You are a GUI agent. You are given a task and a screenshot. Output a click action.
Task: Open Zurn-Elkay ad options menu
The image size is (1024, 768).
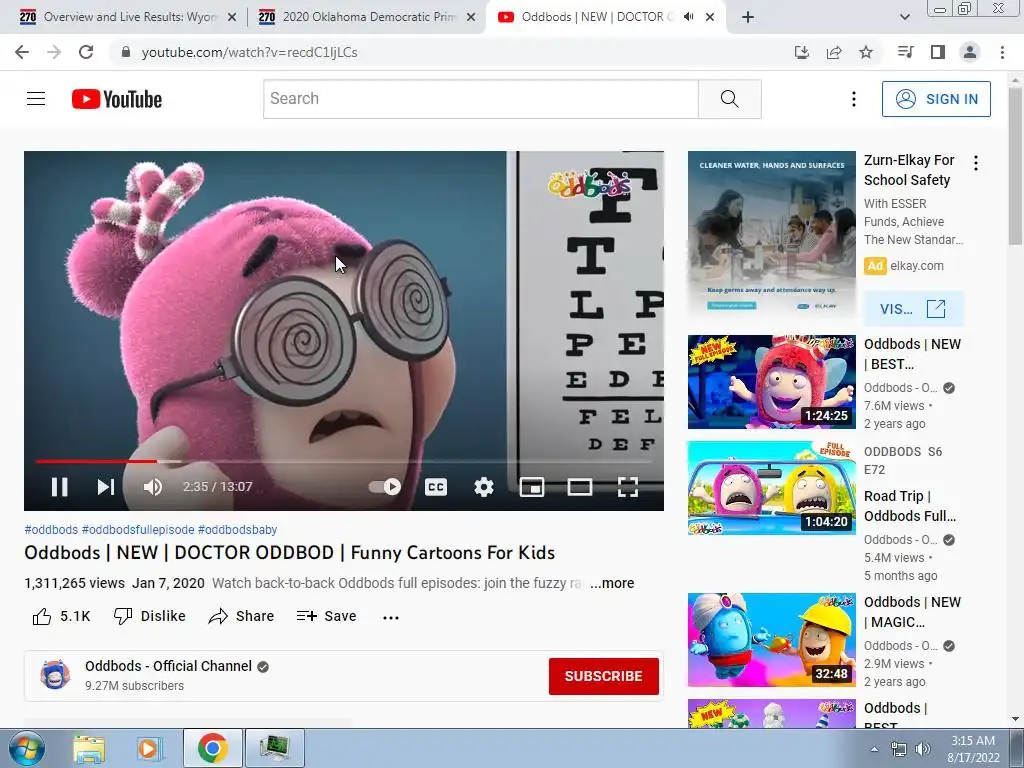976,163
